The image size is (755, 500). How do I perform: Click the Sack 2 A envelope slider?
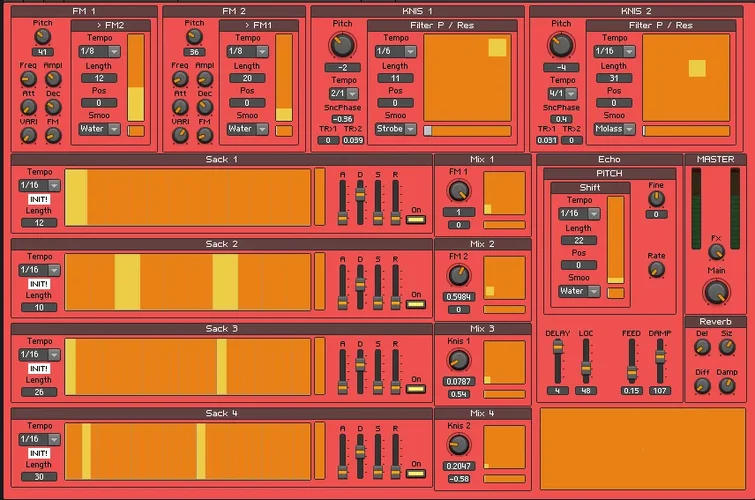342,287
